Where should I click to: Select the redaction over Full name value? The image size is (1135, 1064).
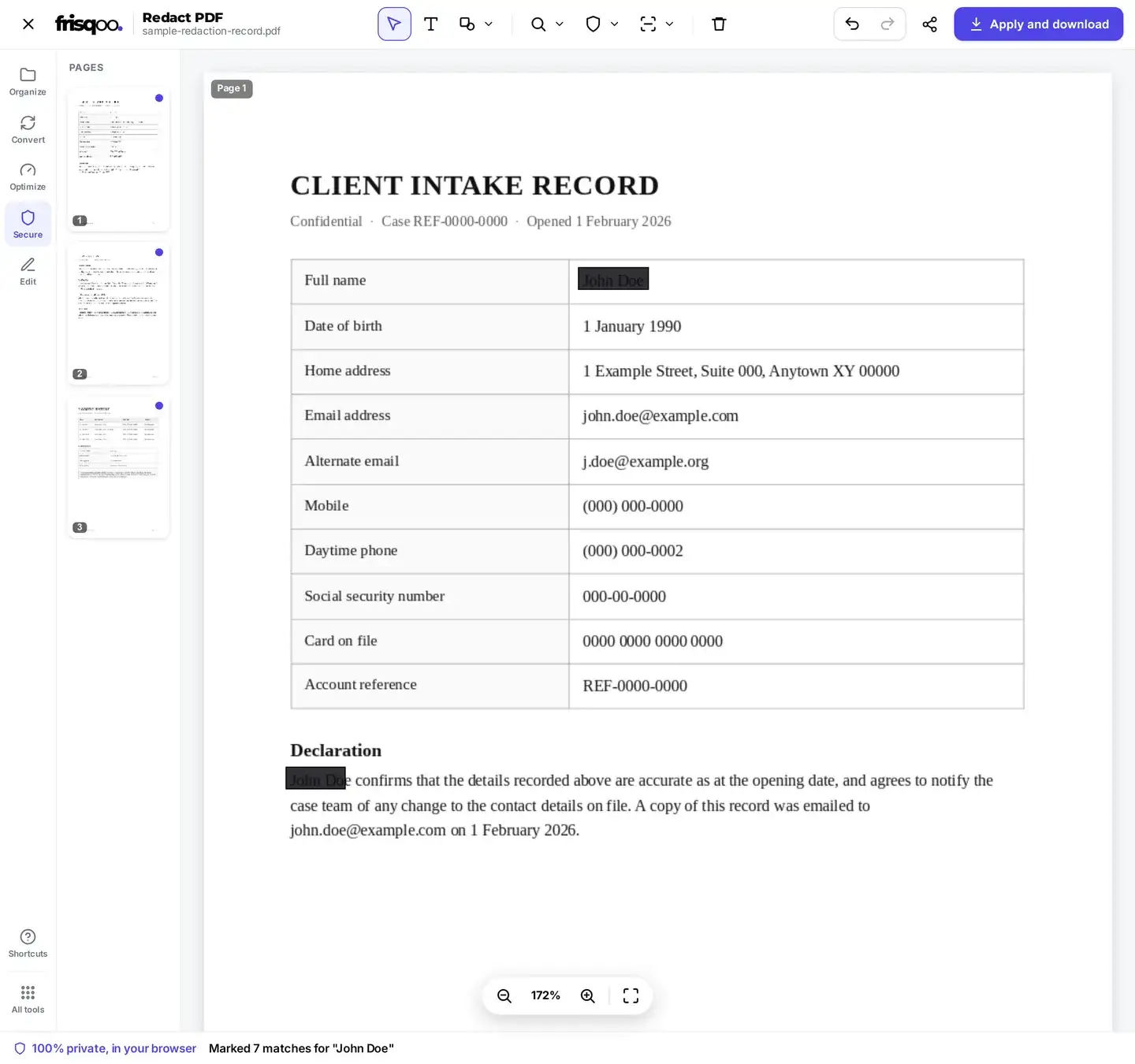(613, 279)
